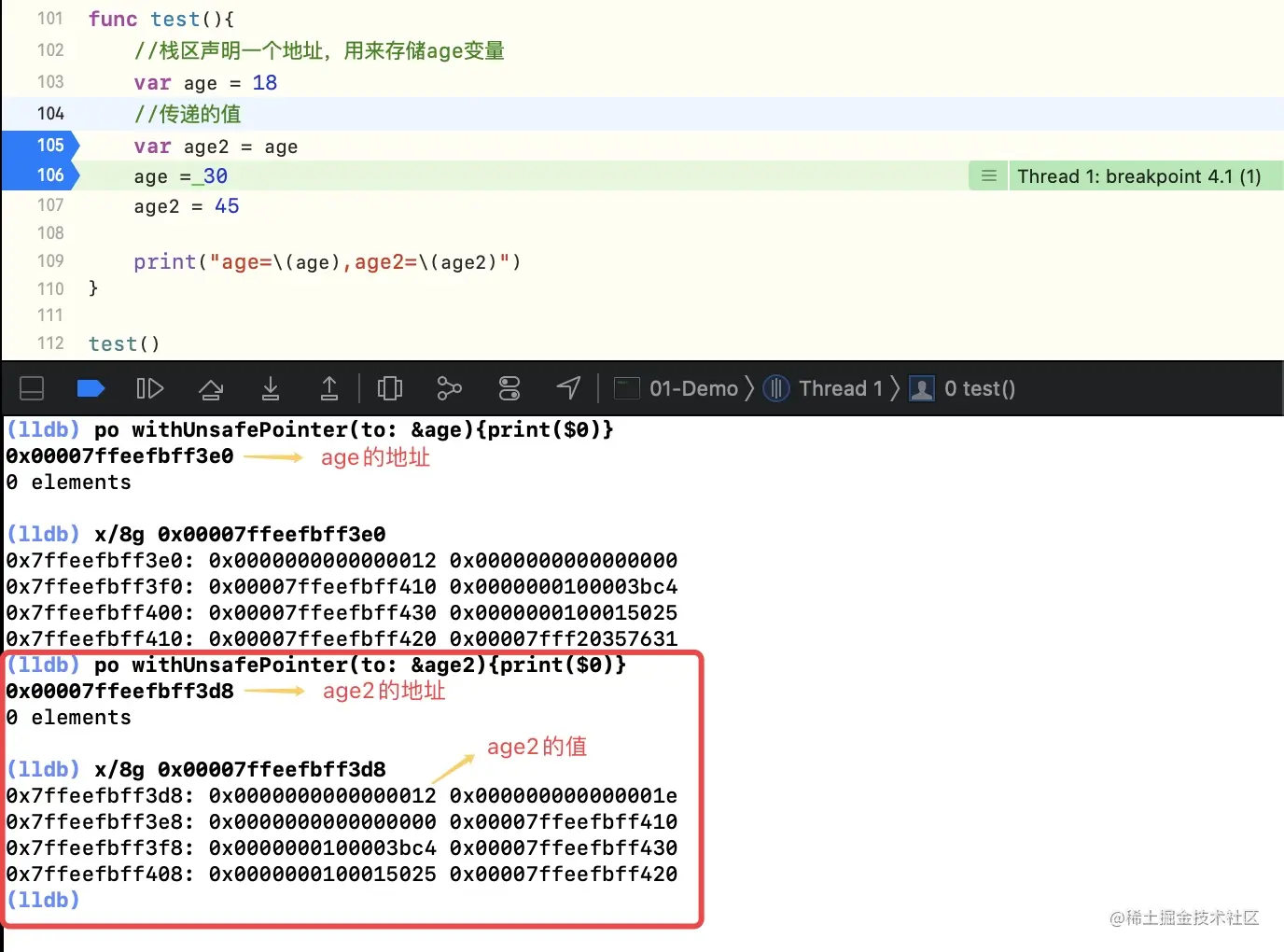Image resolution: width=1284 pixels, height=952 pixels.
Task: Click breakpoint marker on line 106
Action: pos(41,175)
